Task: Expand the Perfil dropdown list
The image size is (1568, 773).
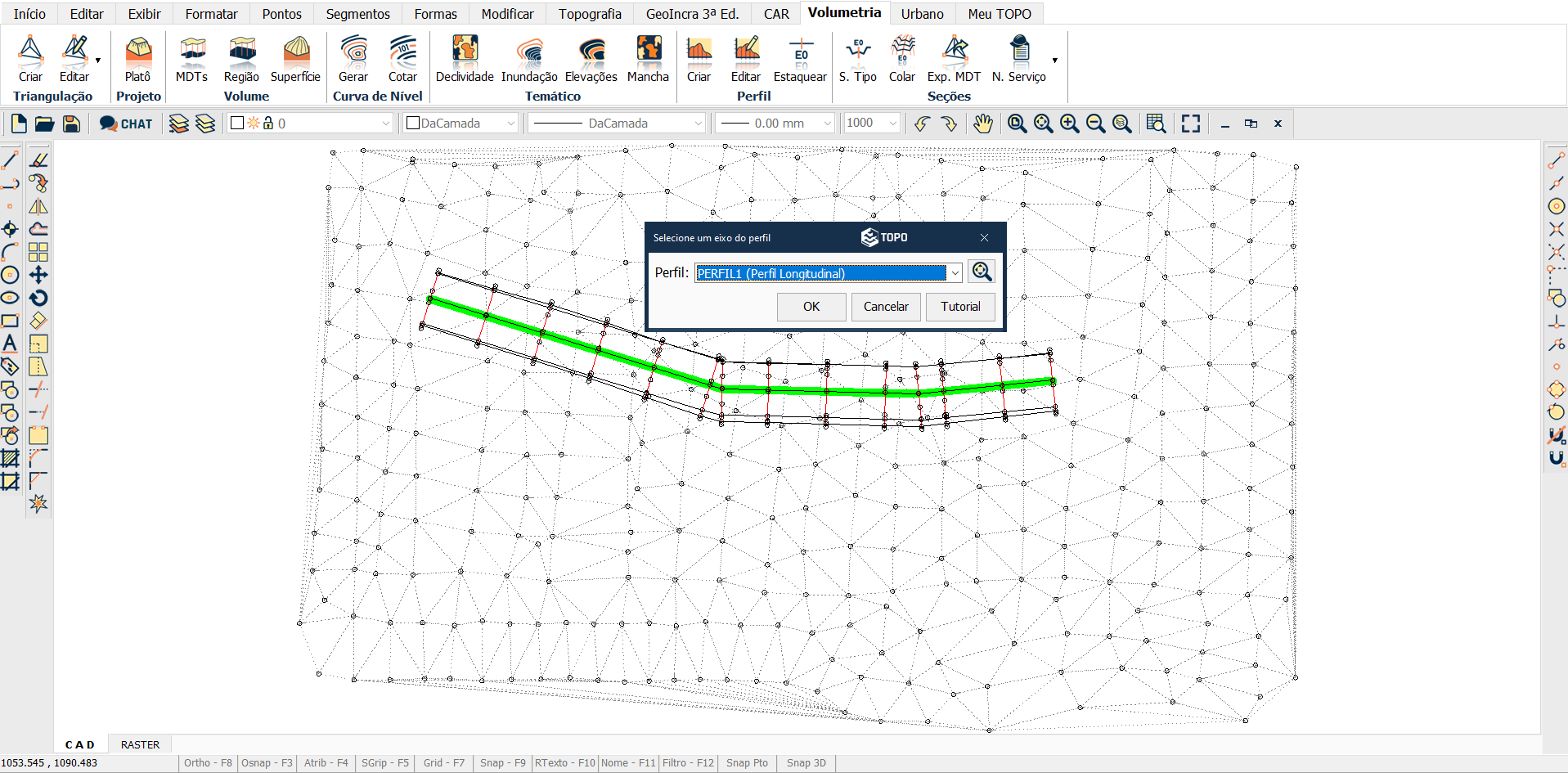Action: point(955,273)
